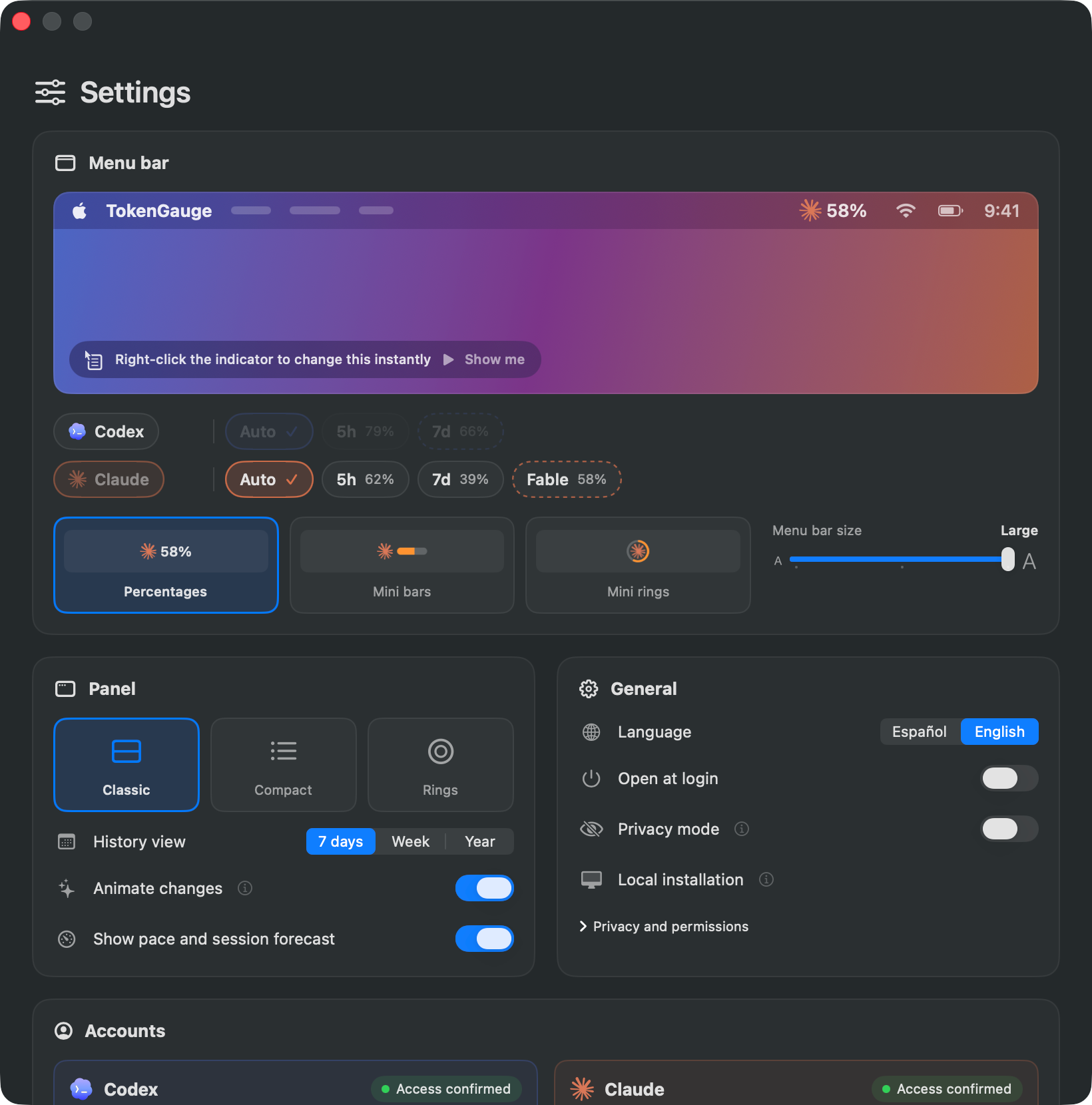Turn on the Privacy mode switch
The height and width of the screenshot is (1105, 1092).
pos(1009,829)
